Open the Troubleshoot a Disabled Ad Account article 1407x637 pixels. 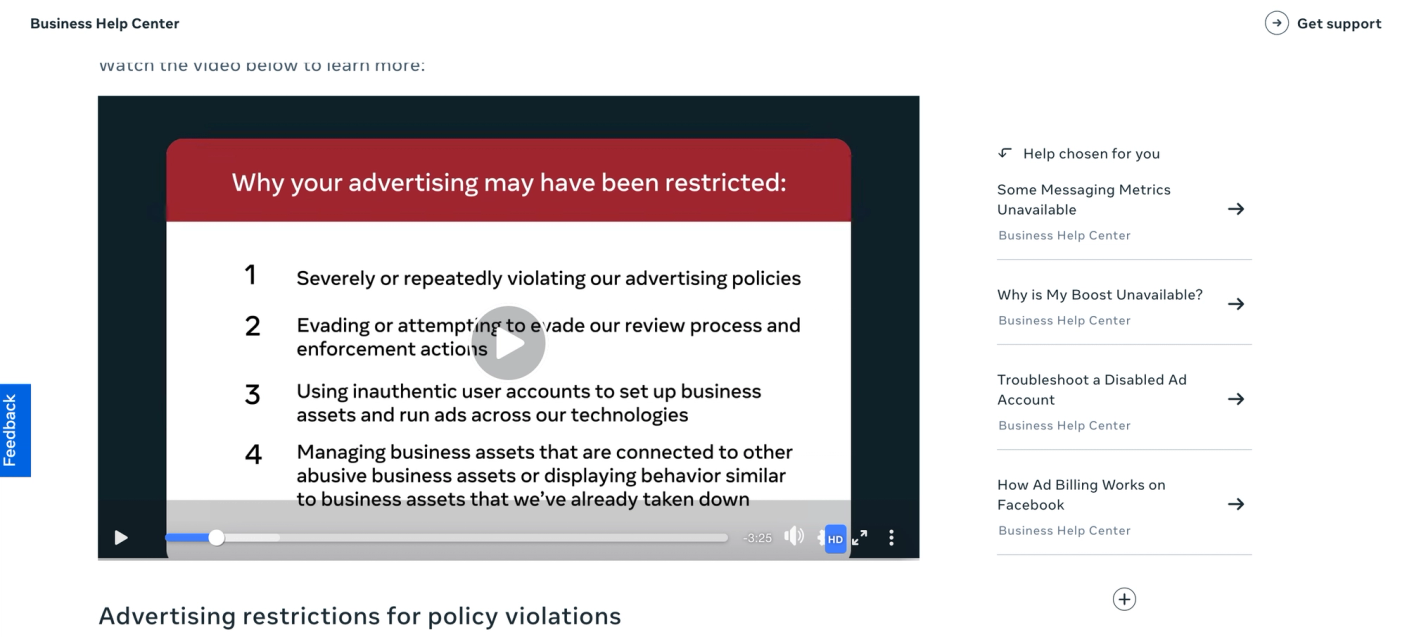click(1091, 389)
